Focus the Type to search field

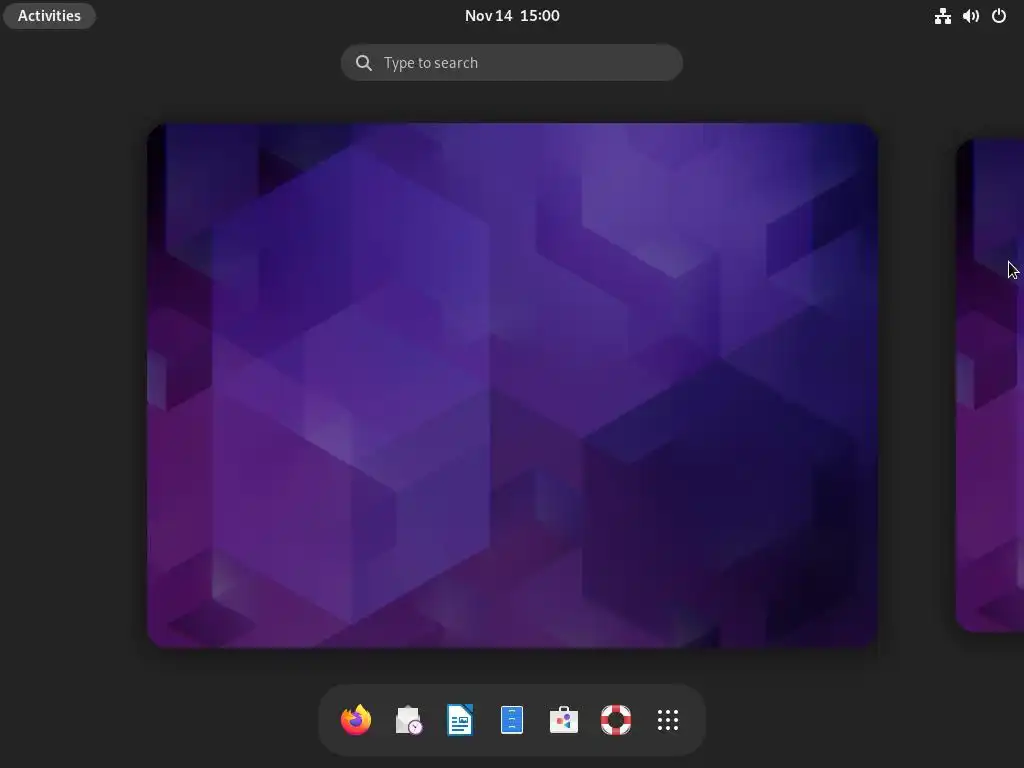coord(512,63)
